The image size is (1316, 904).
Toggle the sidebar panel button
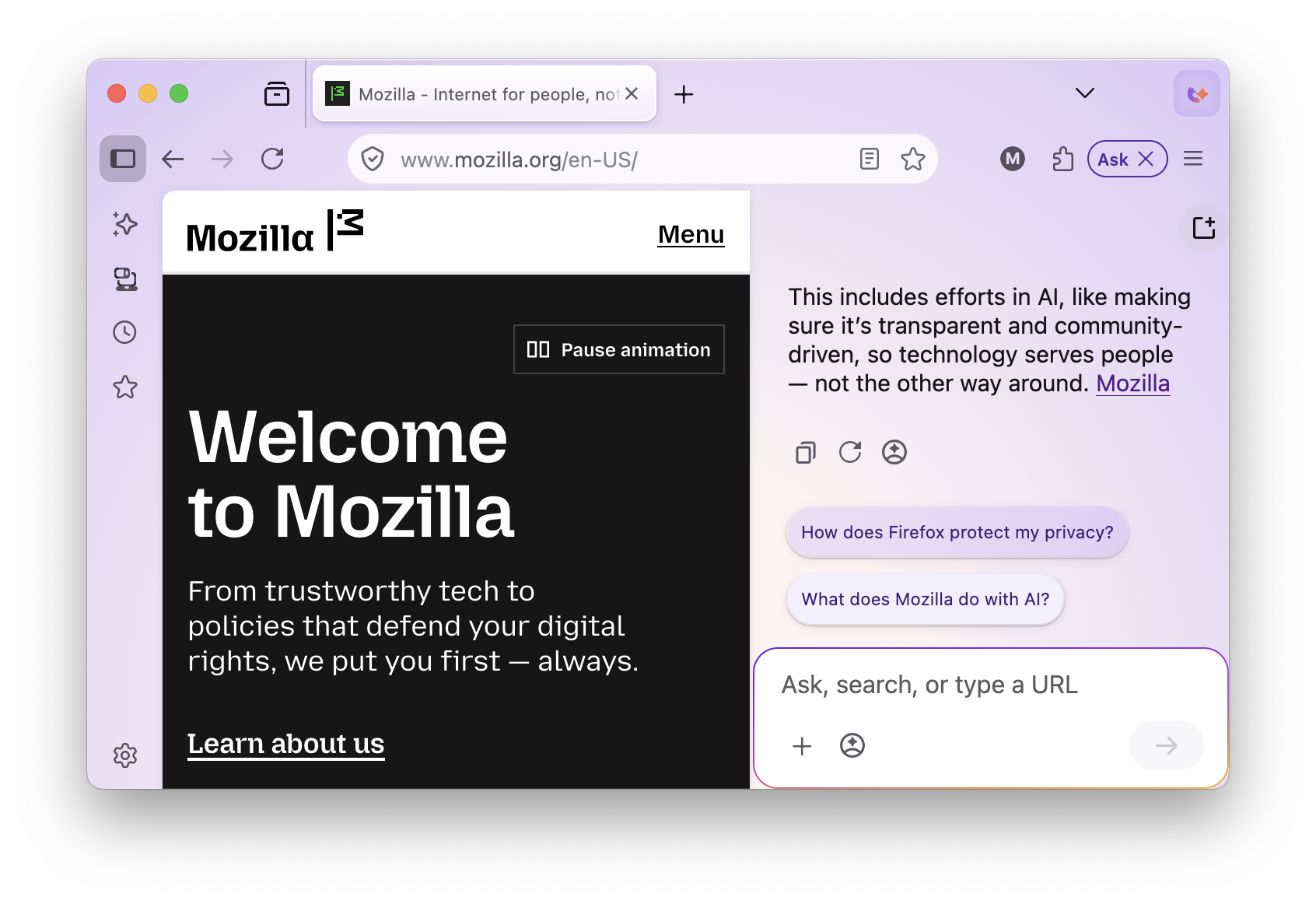point(123,159)
